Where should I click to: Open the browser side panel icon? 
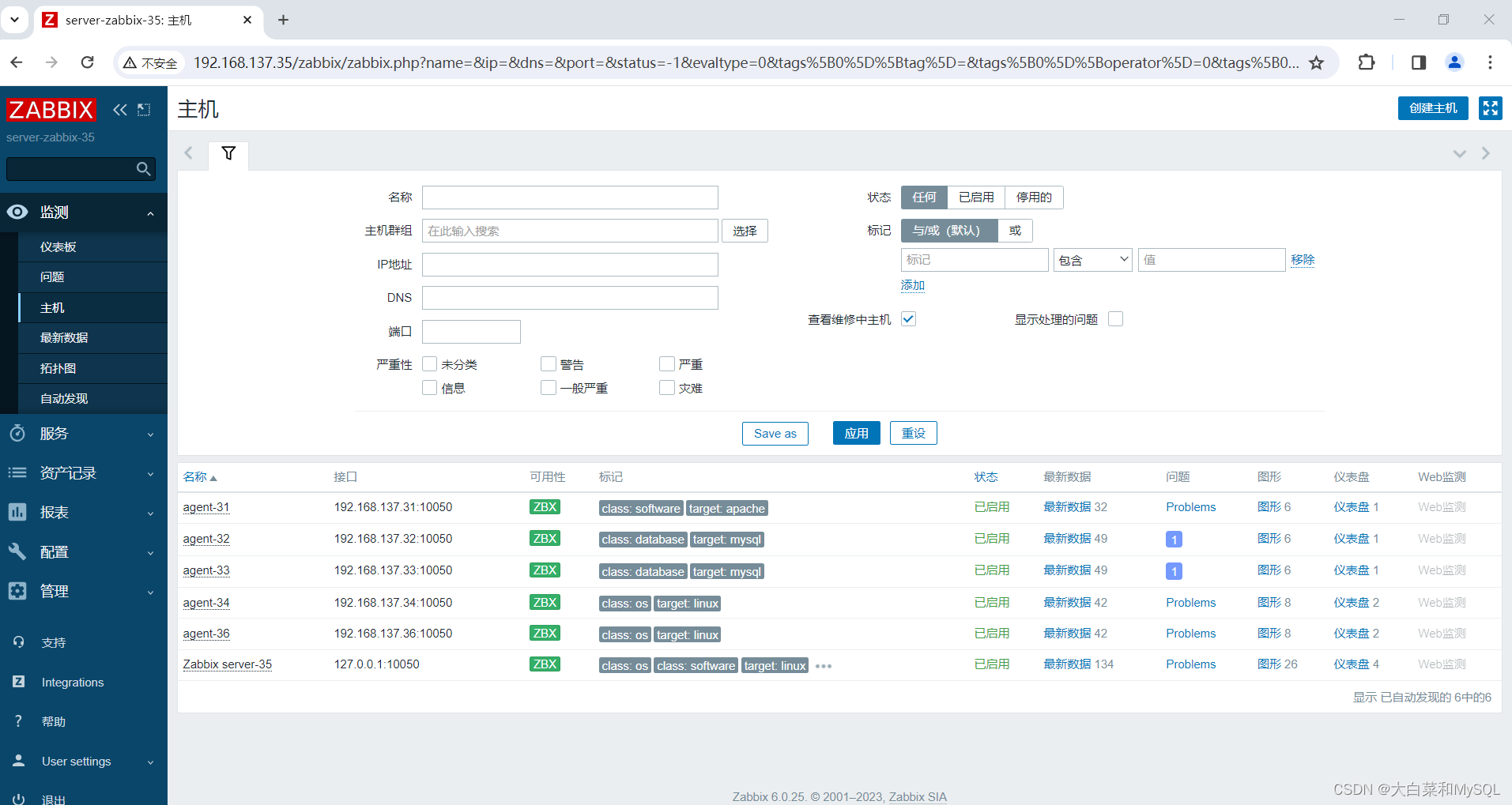tap(1418, 62)
